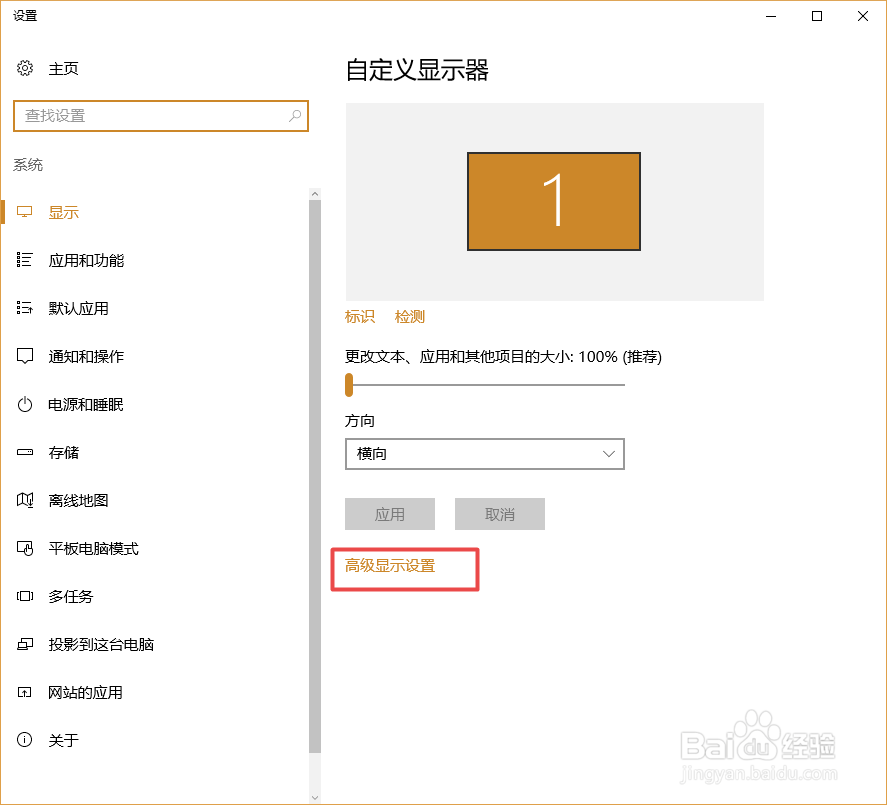The image size is (887, 805).
Task: Click the 应用 apply button
Action: 390,514
